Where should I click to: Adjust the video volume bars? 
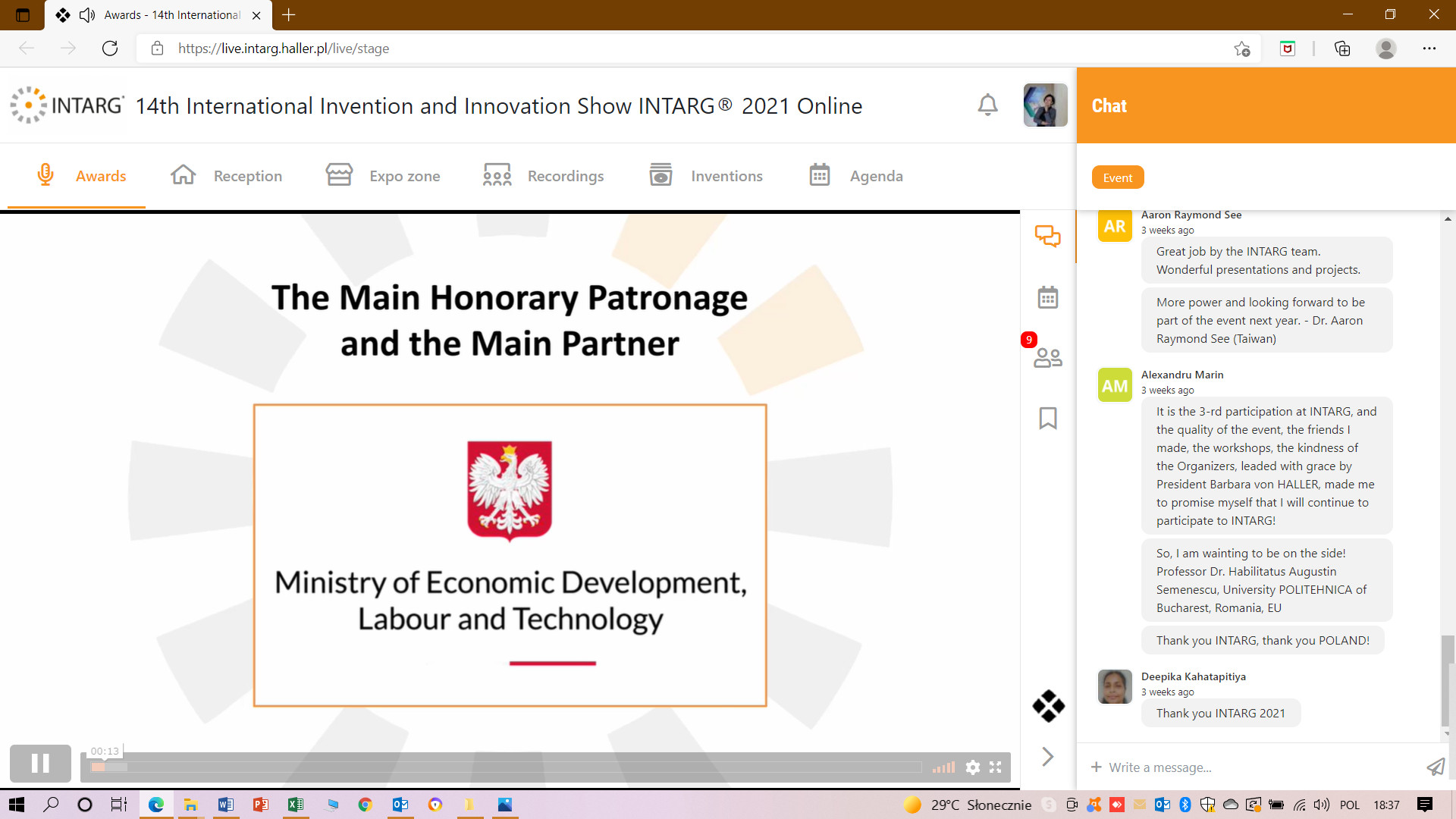943,767
